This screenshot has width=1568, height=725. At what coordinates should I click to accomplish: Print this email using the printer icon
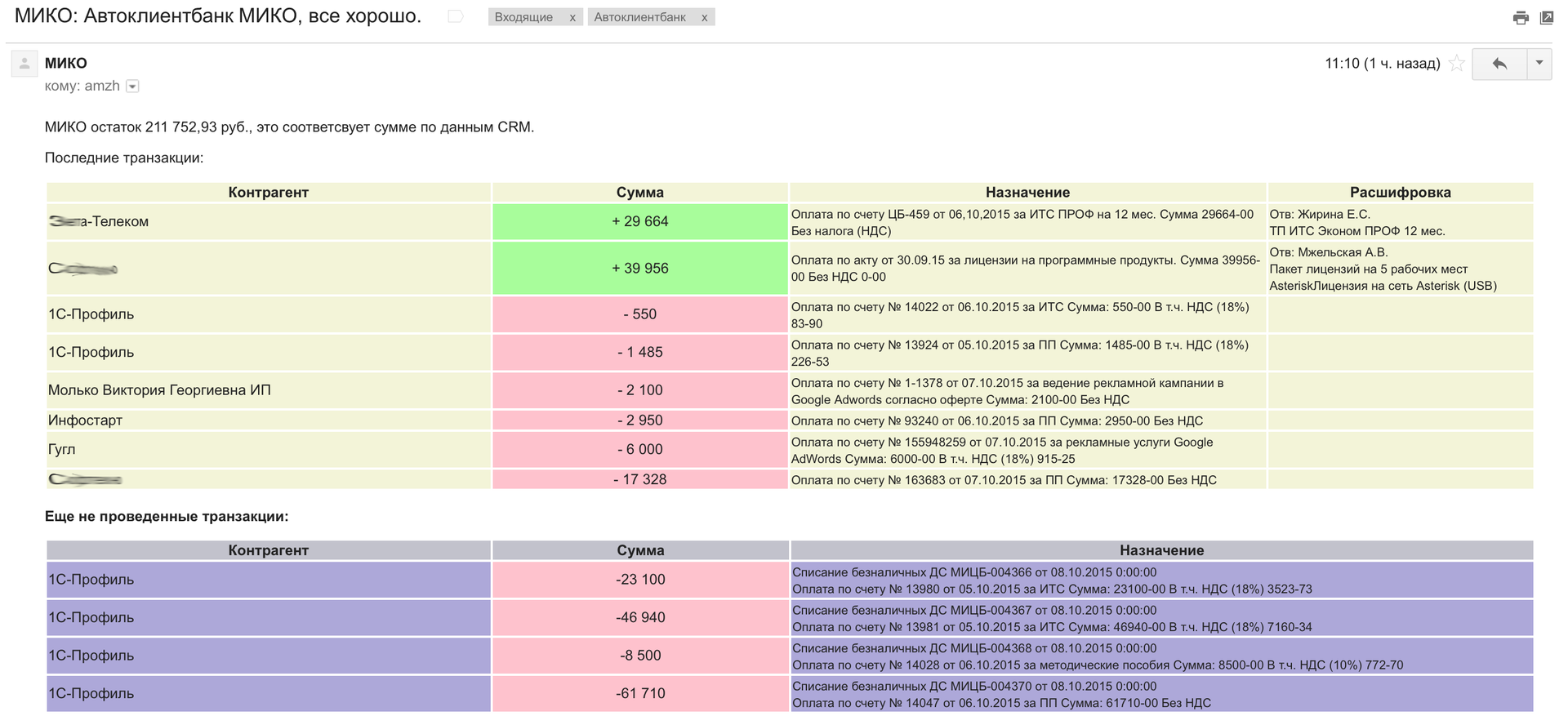[1521, 17]
